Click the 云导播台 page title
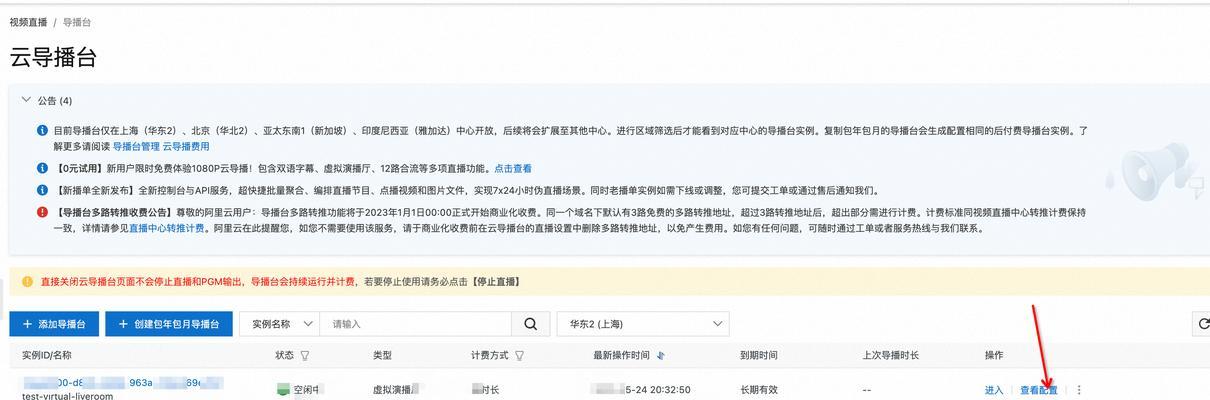Viewport: 1210px width, 400px height. [53, 57]
